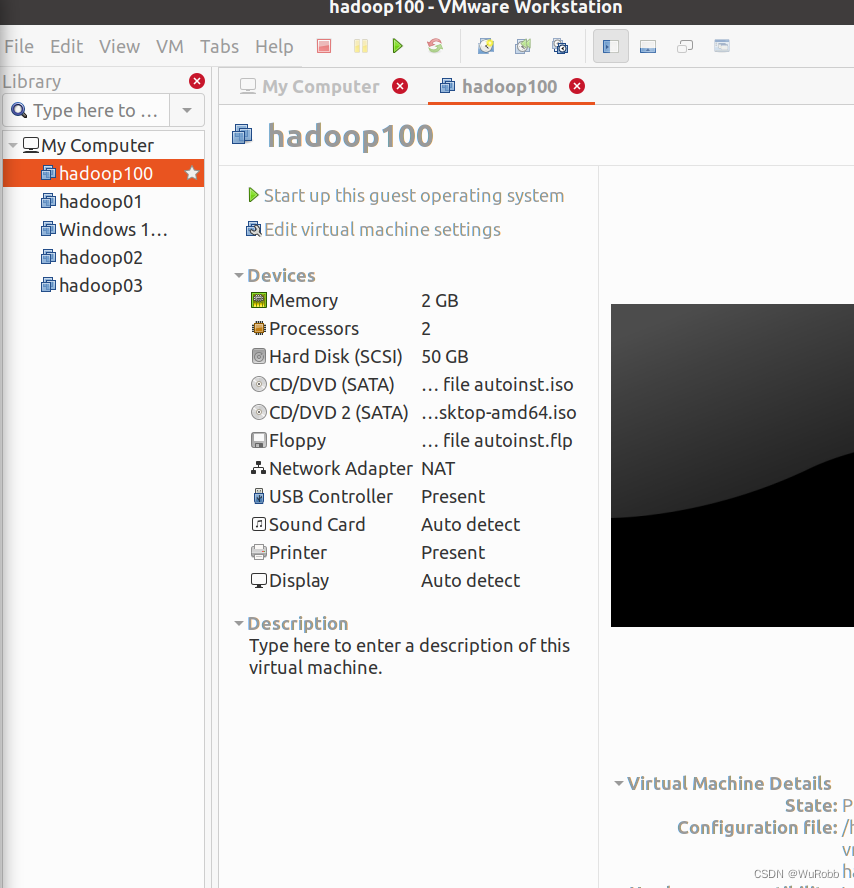The height and width of the screenshot is (888, 854).
Task: Toggle the thumbnail bar view icon
Action: tap(648, 46)
